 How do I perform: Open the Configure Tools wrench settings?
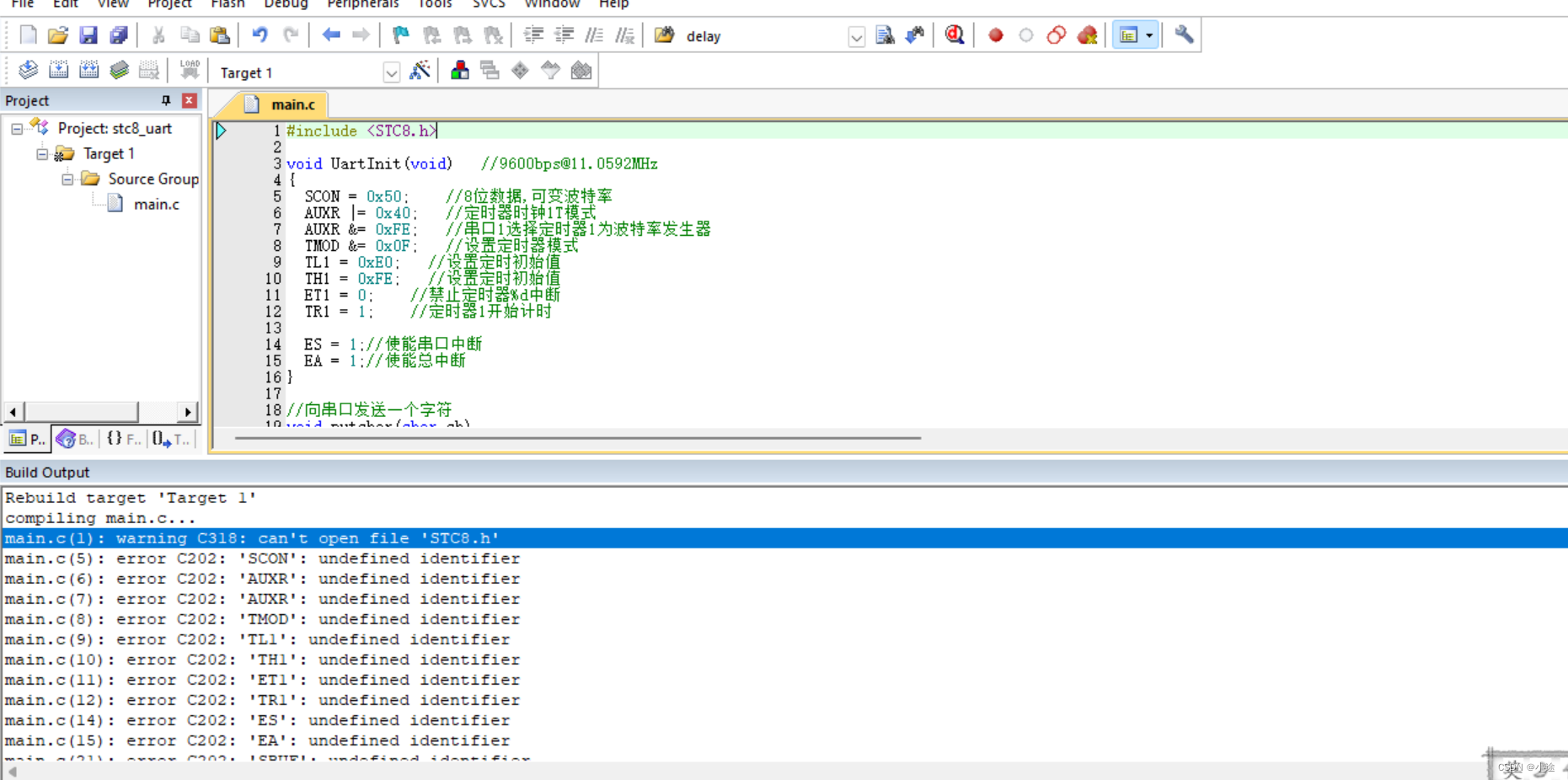[x=1183, y=35]
